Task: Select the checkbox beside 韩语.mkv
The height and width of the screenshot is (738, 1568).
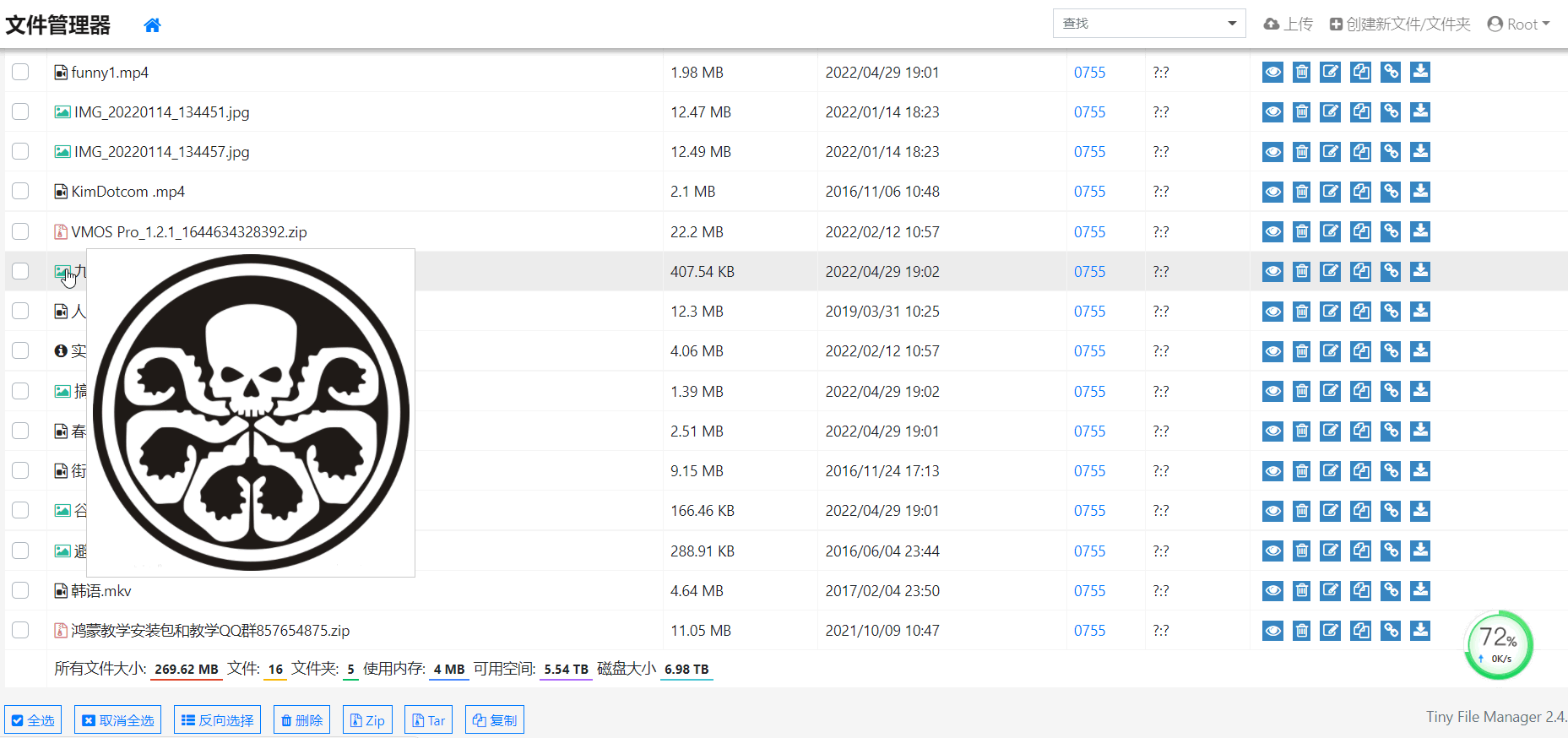Action: click(x=20, y=590)
